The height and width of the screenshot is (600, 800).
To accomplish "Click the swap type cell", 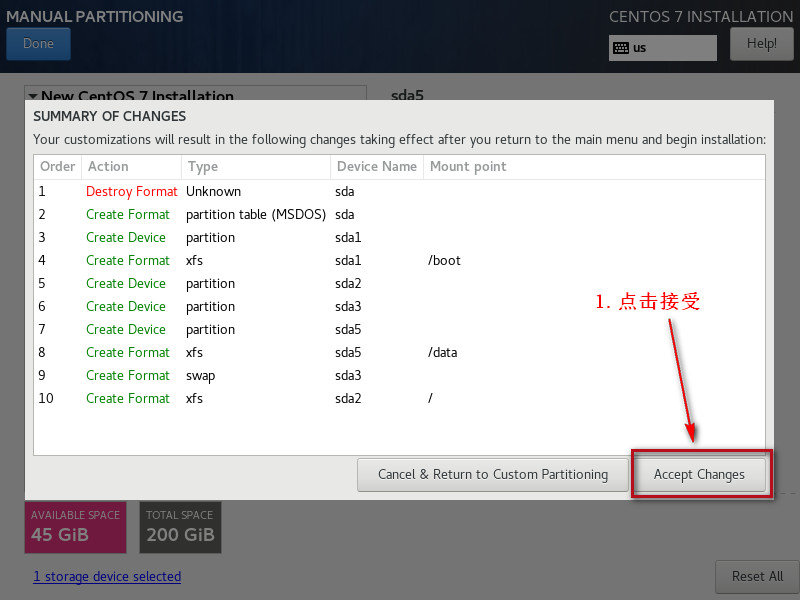I will coord(201,376).
